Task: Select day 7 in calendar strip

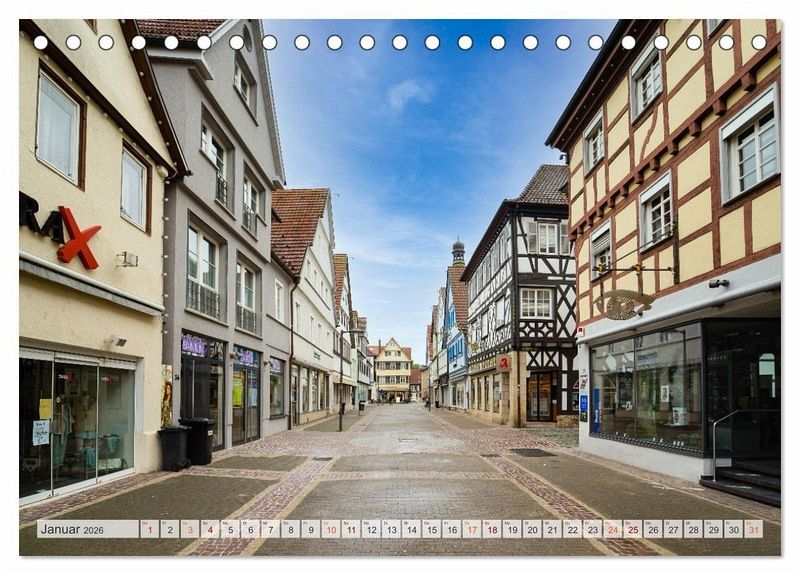Action: (270, 529)
